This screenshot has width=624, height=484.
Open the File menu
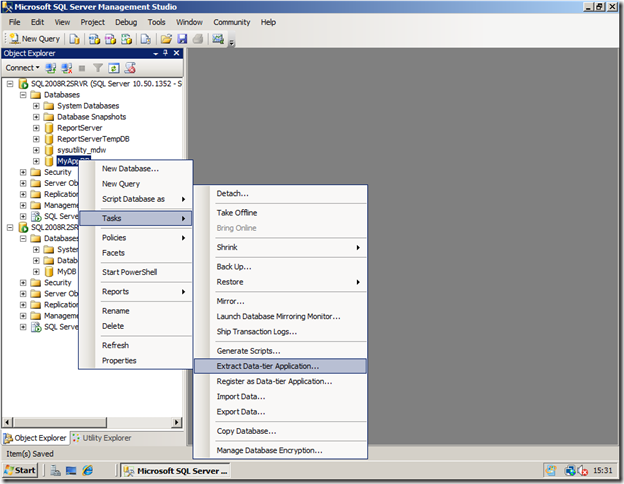tap(15, 22)
